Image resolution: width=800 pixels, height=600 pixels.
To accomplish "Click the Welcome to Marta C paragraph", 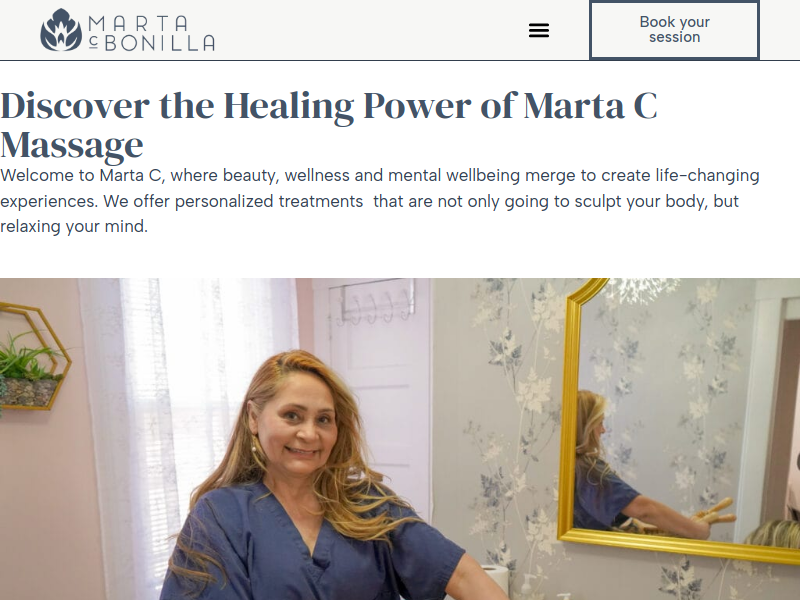I will point(380,201).
